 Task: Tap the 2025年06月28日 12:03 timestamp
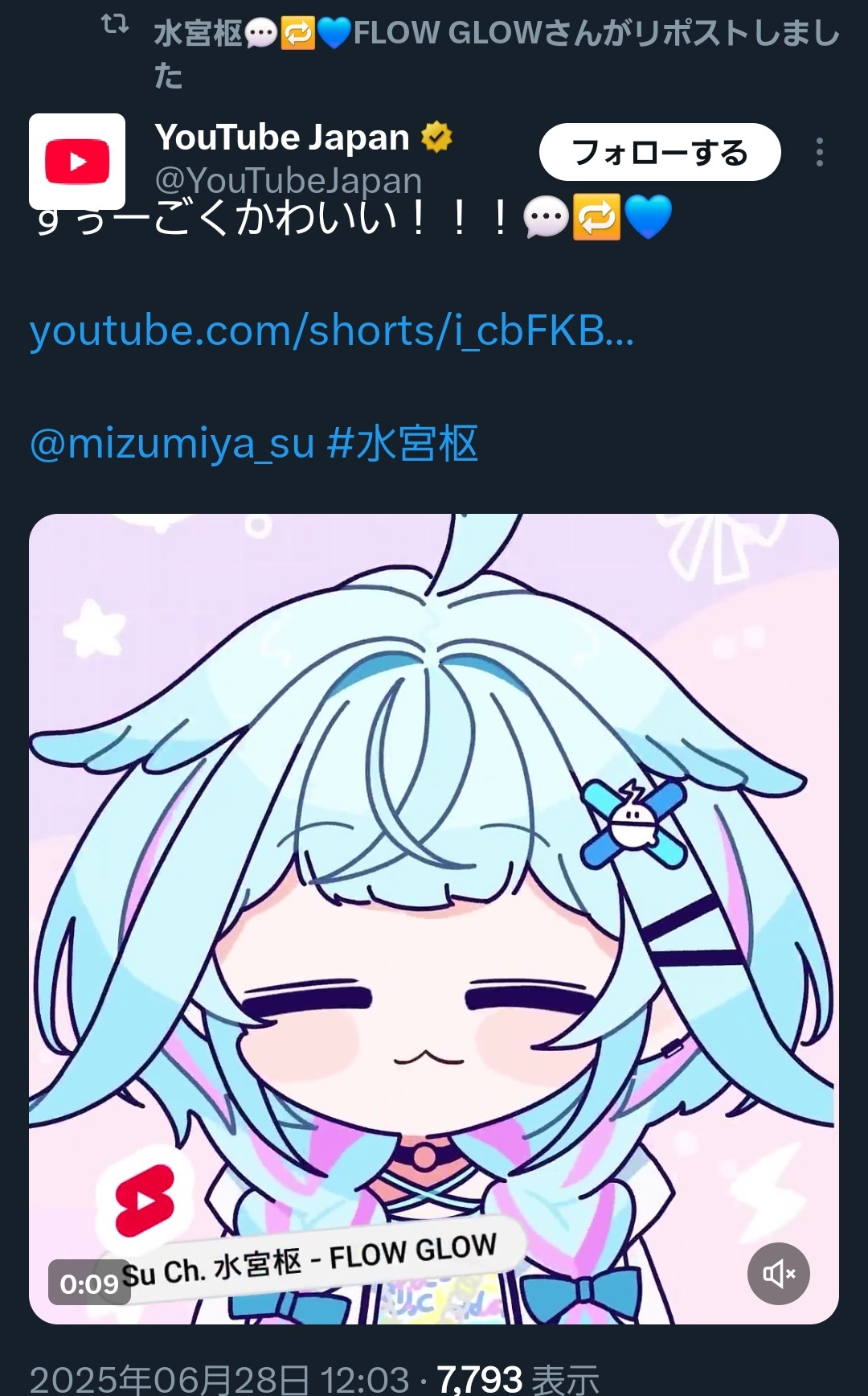pyautogui.click(x=219, y=1379)
